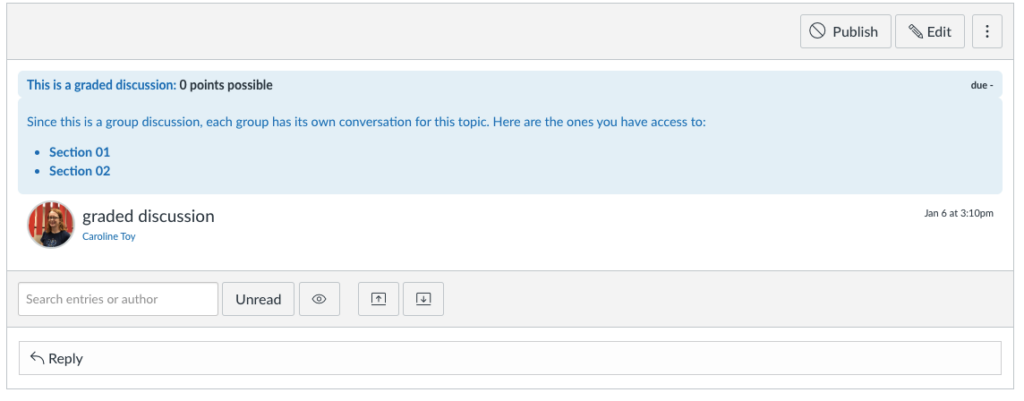The image size is (1024, 401).
Task: Focus the Search entries or author field
Action: pyautogui.click(x=118, y=299)
